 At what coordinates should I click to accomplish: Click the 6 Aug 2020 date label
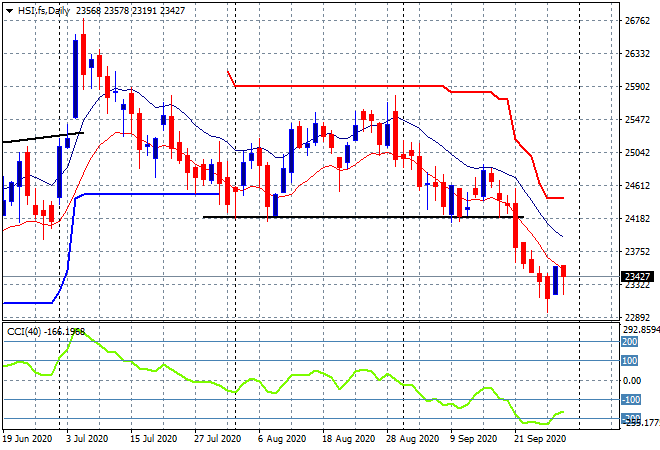click(282, 439)
